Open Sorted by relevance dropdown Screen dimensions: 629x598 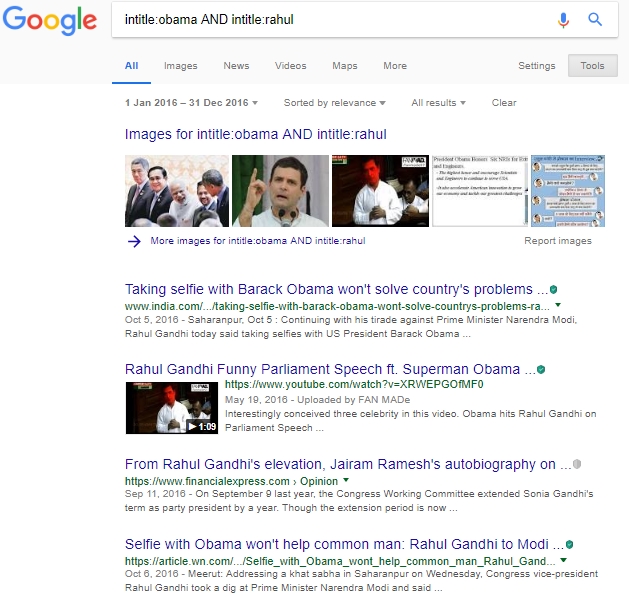(x=335, y=103)
